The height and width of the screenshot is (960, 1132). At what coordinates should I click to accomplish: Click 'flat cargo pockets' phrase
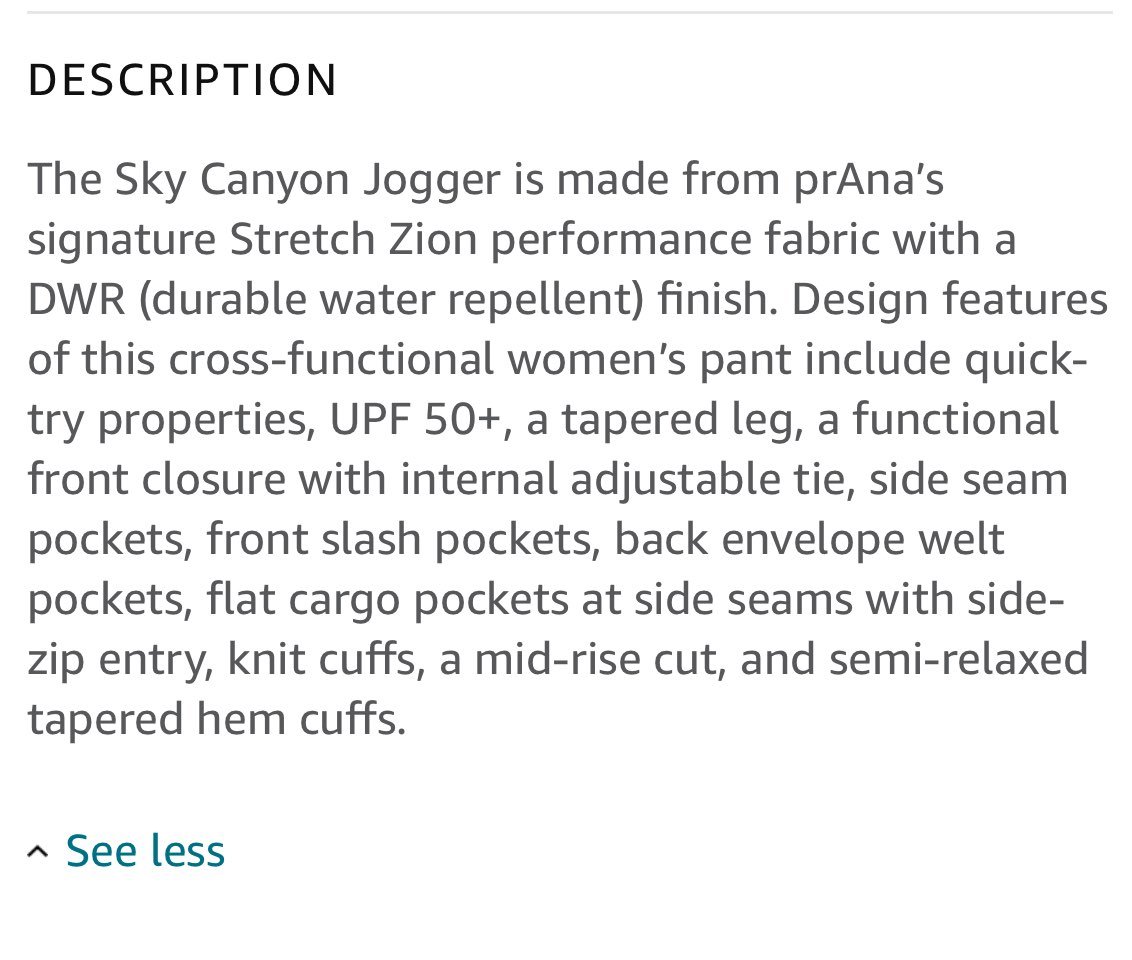click(x=388, y=601)
